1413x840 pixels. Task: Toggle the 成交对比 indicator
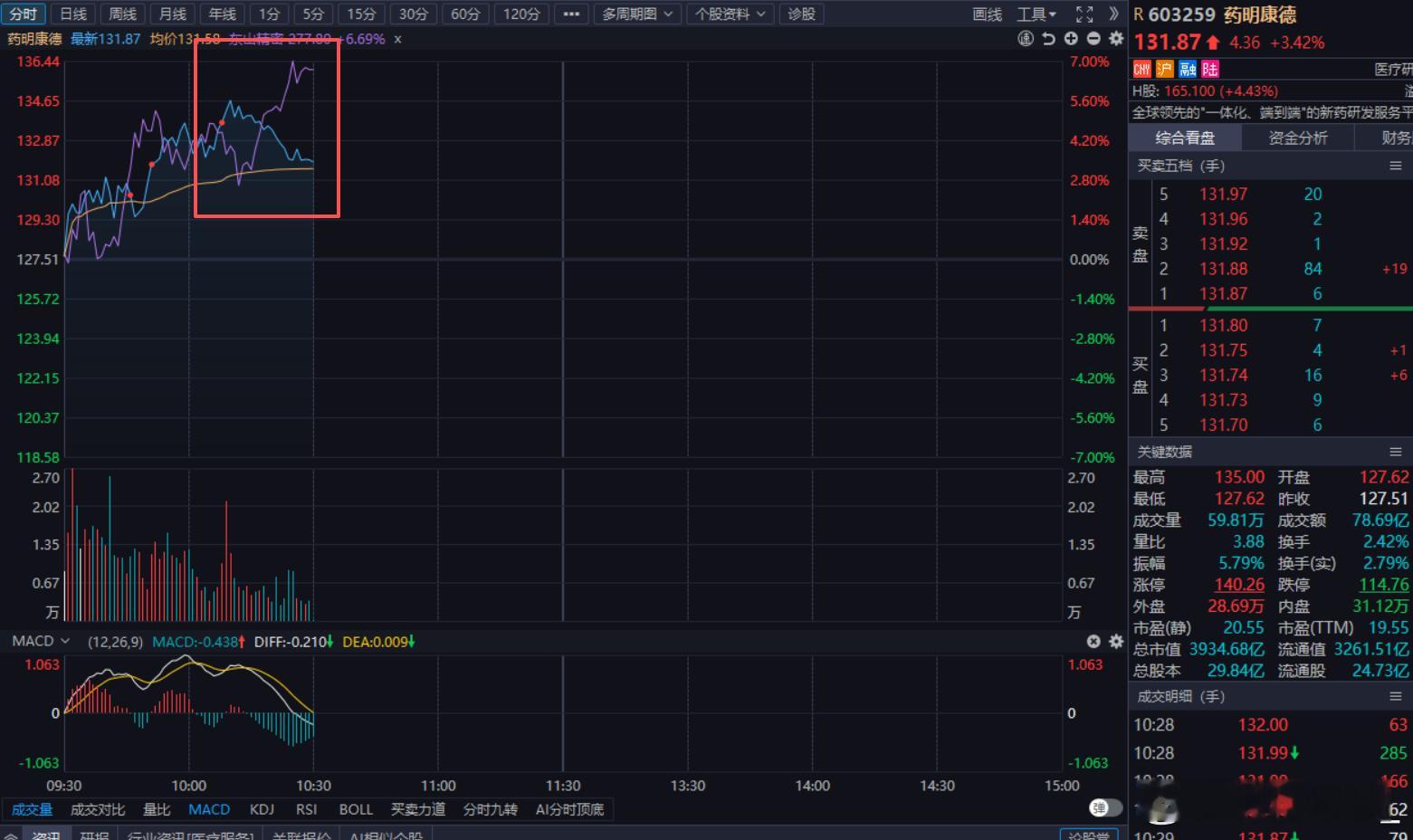click(x=98, y=809)
